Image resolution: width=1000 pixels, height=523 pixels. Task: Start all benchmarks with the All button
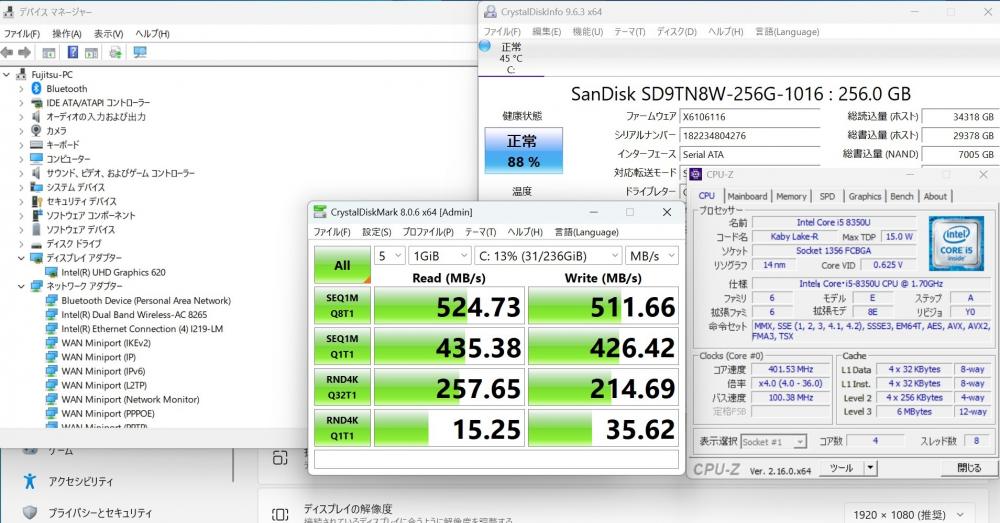[342, 266]
